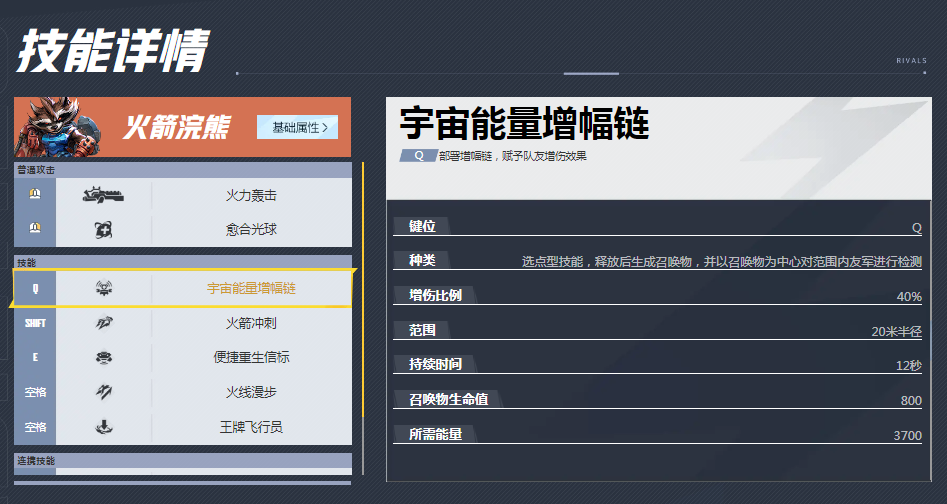Click the top page indicator bar
The width and height of the screenshot is (947, 504).
[591, 73]
